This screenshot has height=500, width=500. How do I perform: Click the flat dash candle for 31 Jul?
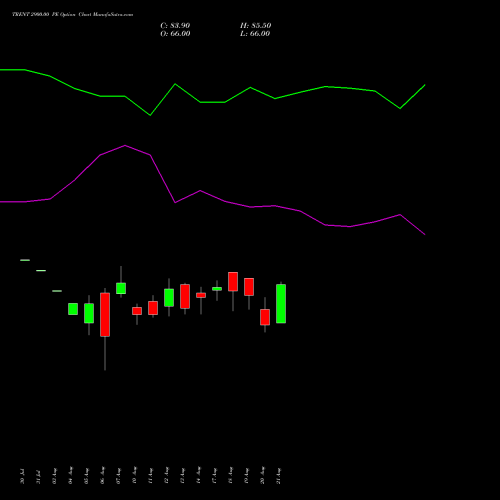[x=41, y=270]
